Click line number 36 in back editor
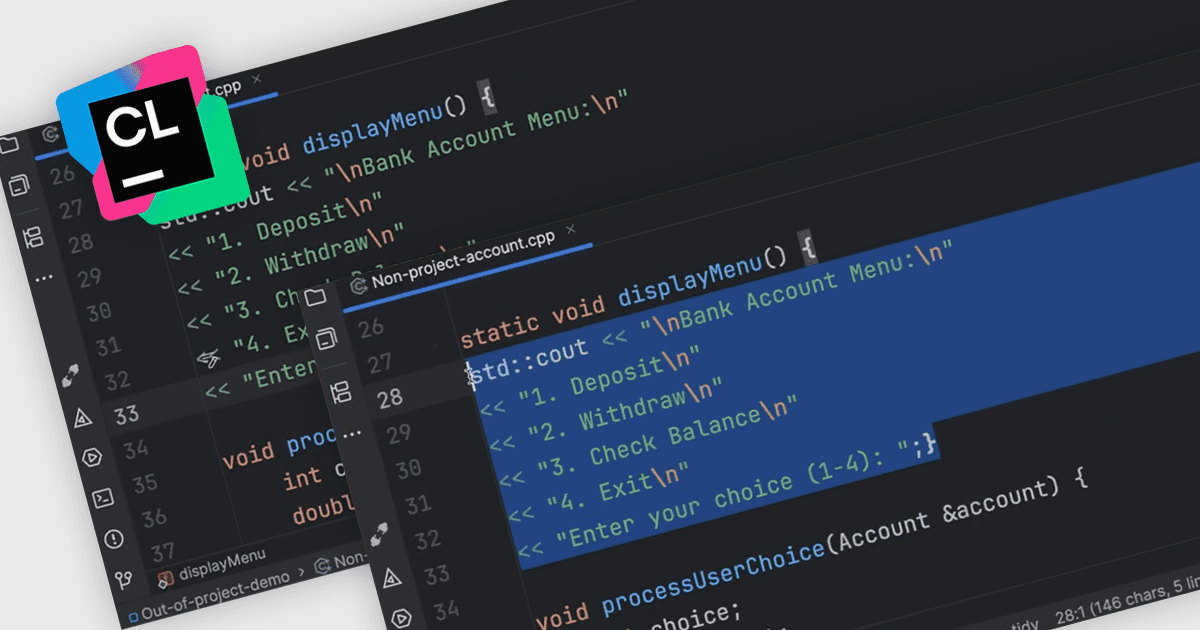 154,518
